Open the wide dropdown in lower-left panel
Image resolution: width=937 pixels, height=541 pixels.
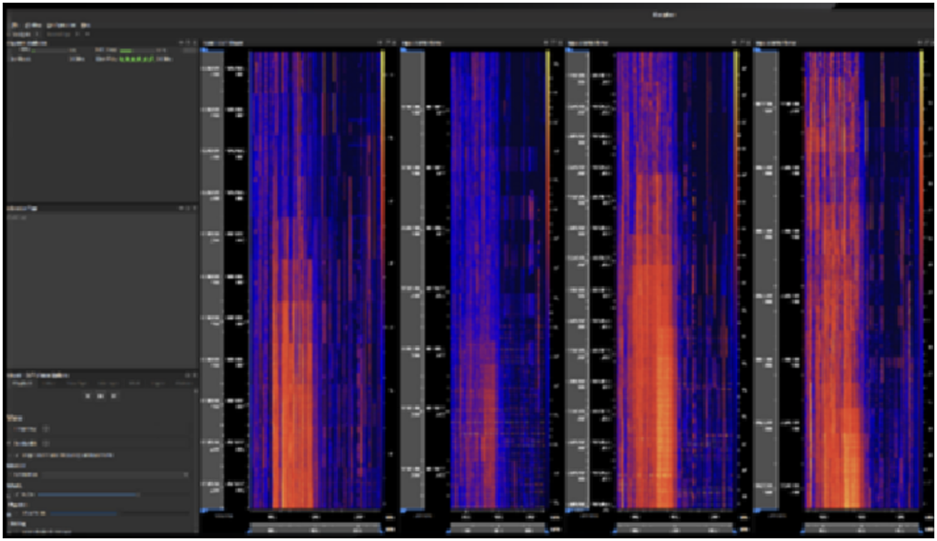98,474
